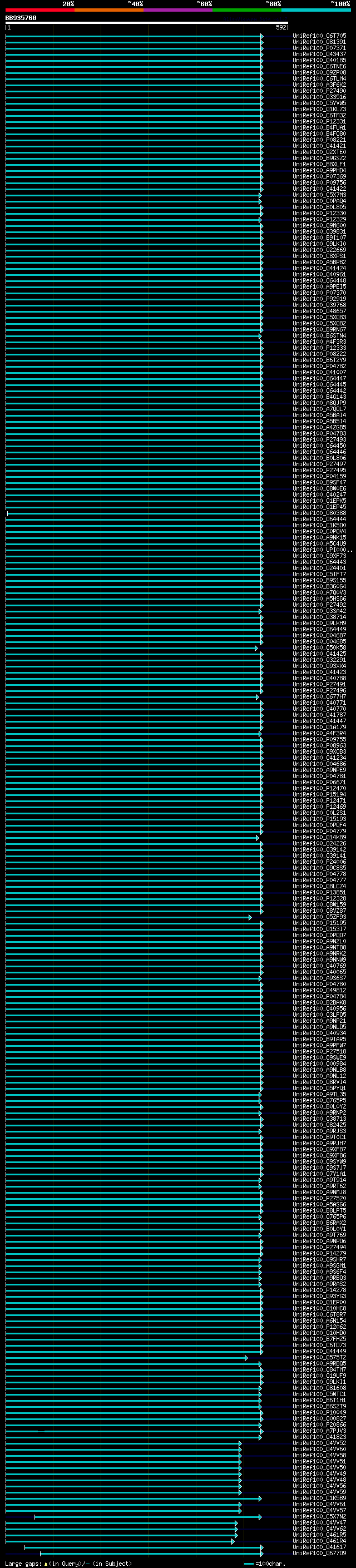
Task: Click the cyan =100char. scale bar
Action: tap(248, 1563)
